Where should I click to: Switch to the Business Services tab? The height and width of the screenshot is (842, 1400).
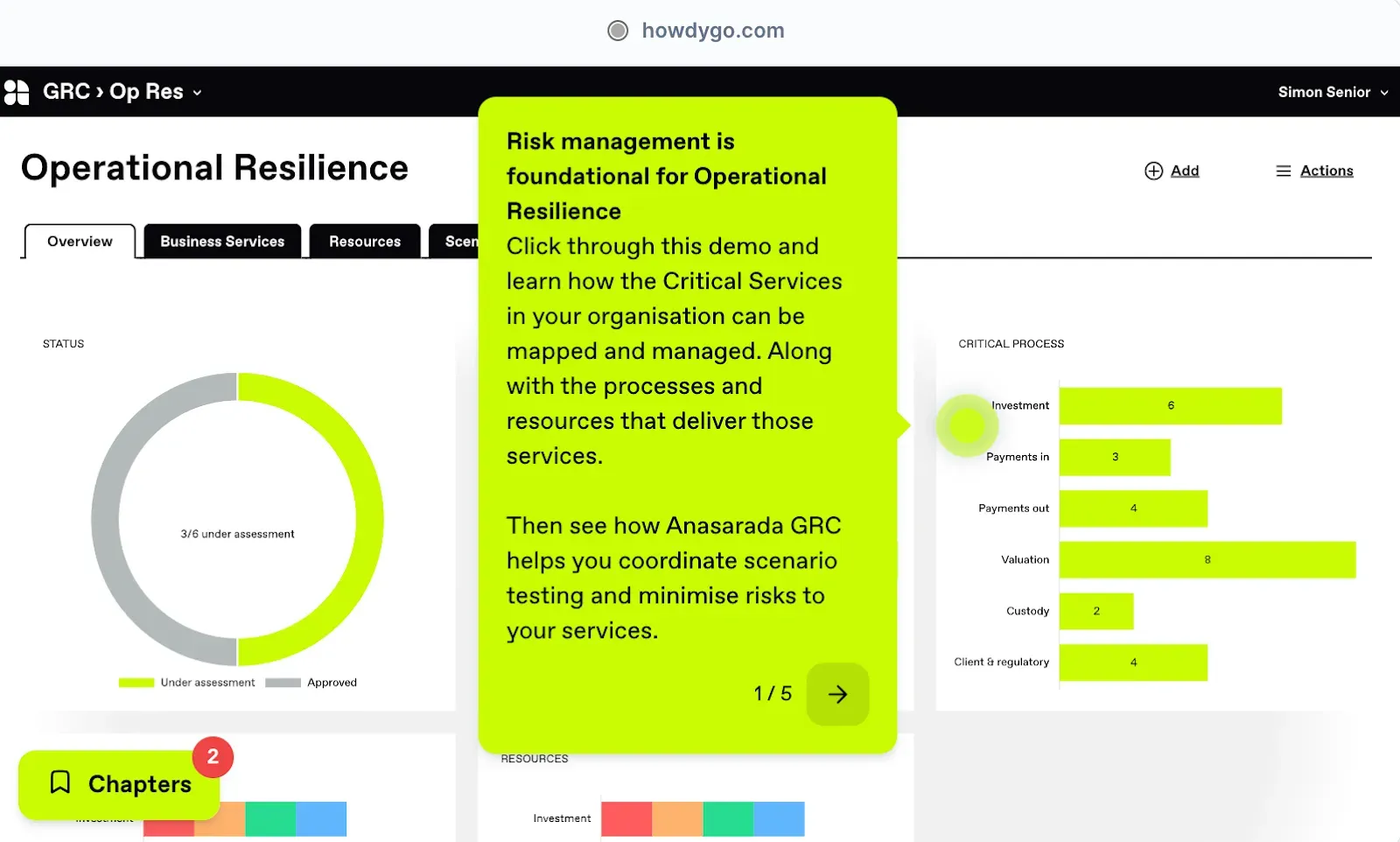pos(222,242)
